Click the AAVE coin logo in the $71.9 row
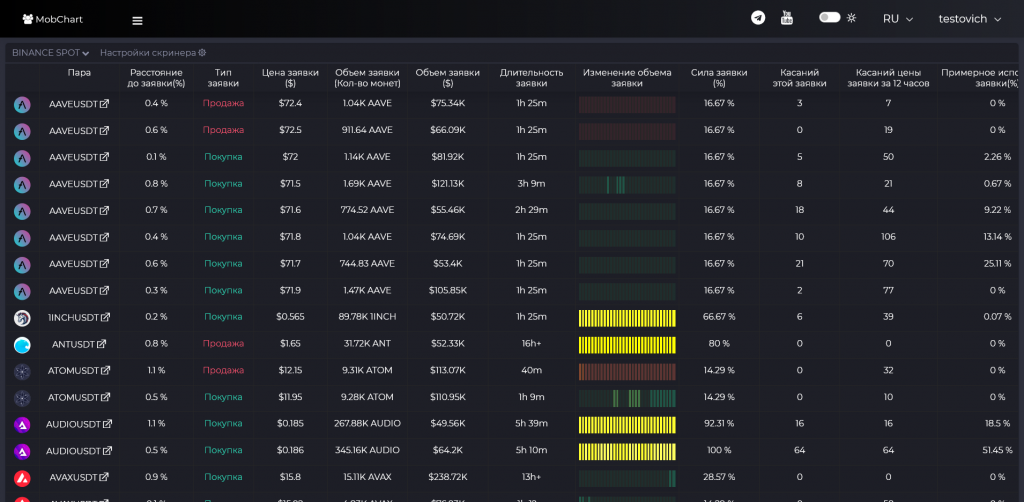 click(22, 291)
